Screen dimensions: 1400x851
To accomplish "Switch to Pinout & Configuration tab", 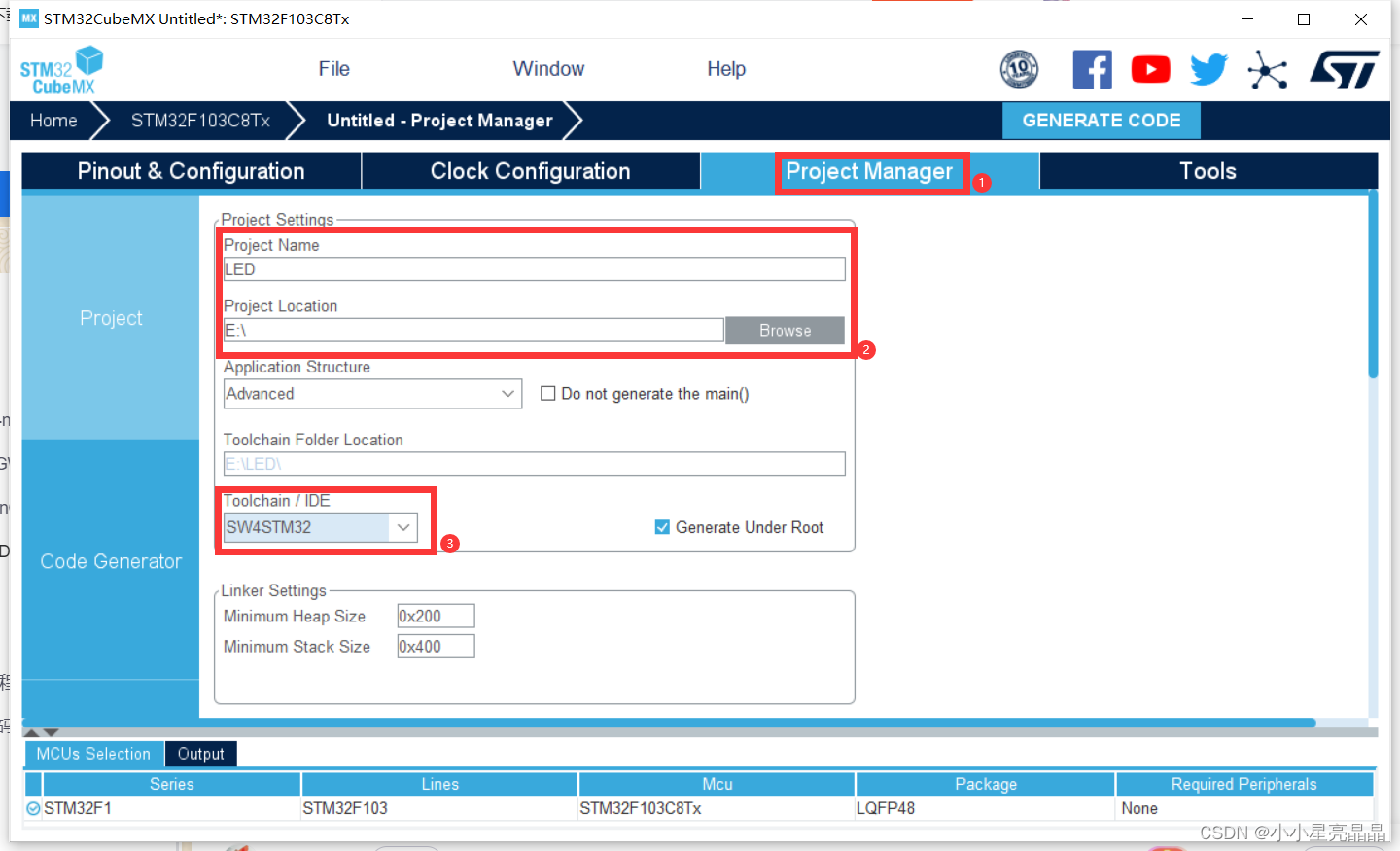I will click(x=192, y=171).
